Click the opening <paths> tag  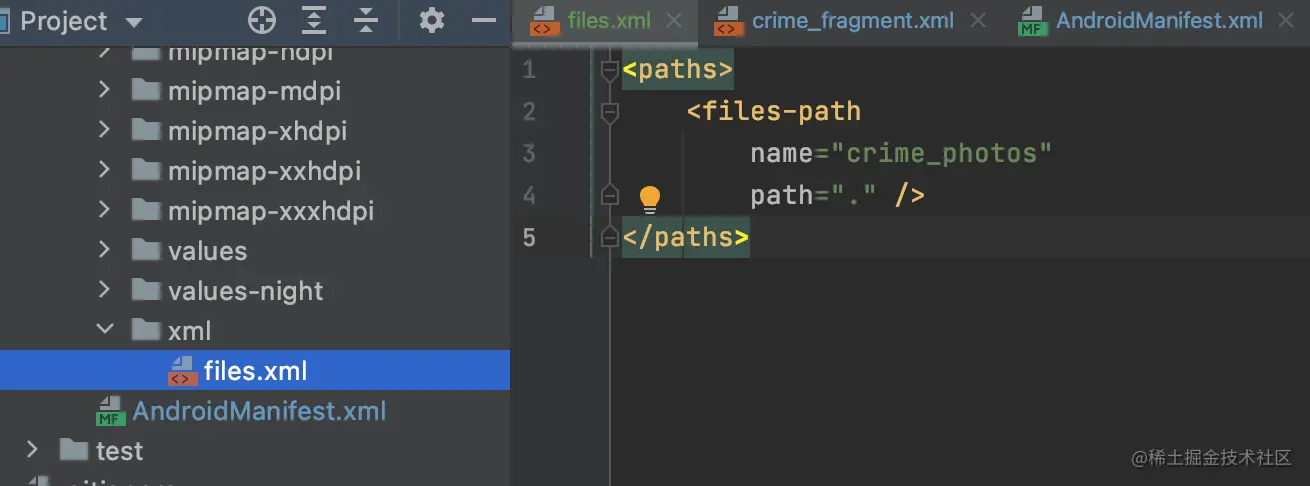[678, 70]
